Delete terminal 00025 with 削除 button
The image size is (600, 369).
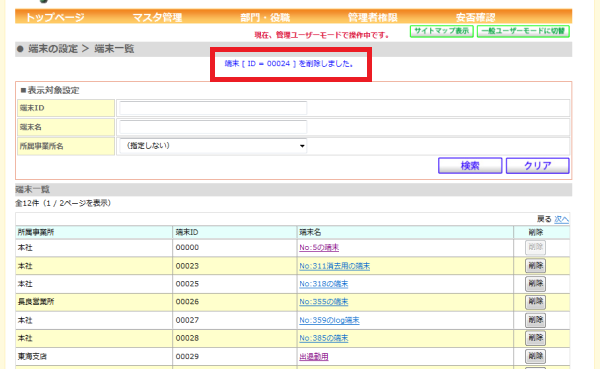535,284
